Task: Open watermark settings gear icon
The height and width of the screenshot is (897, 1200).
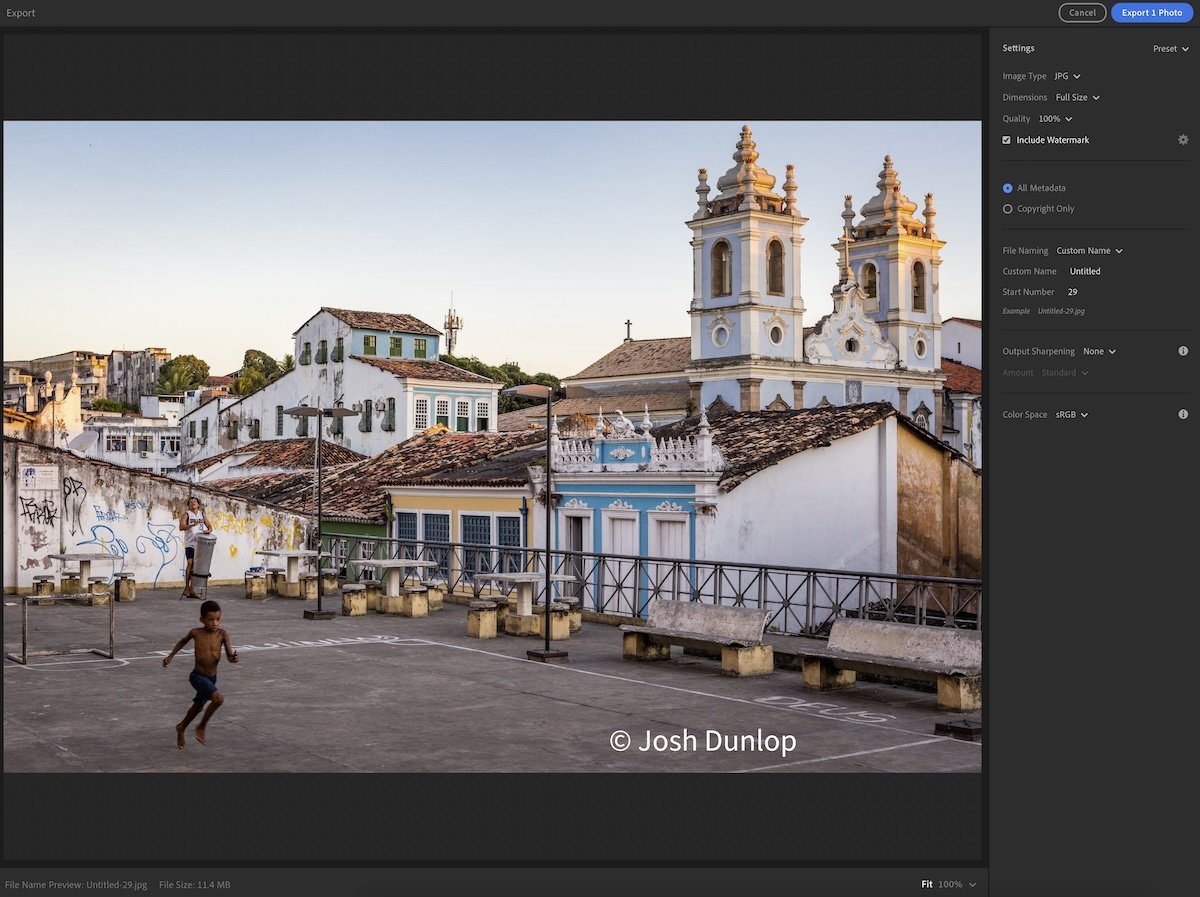Action: (1183, 140)
